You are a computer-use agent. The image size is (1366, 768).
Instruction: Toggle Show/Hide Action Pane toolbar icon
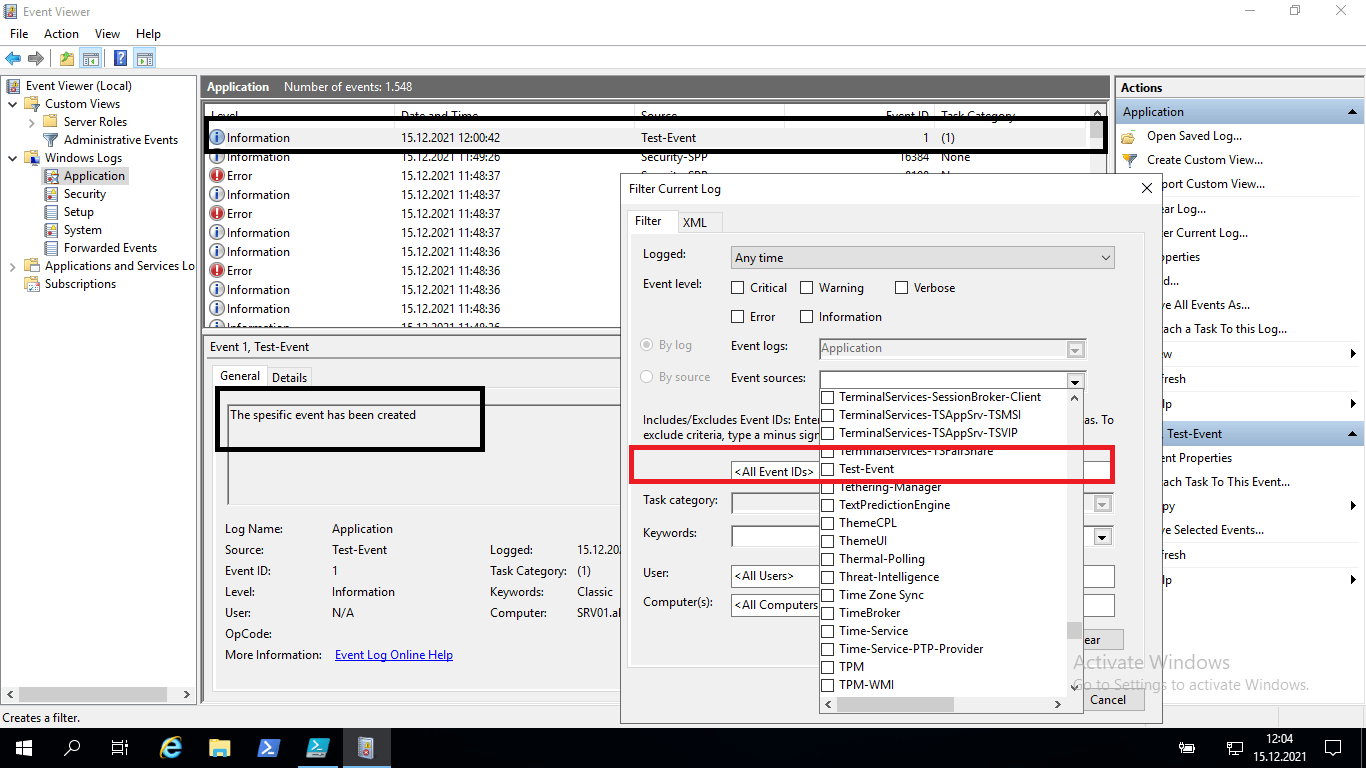(145, 59)
